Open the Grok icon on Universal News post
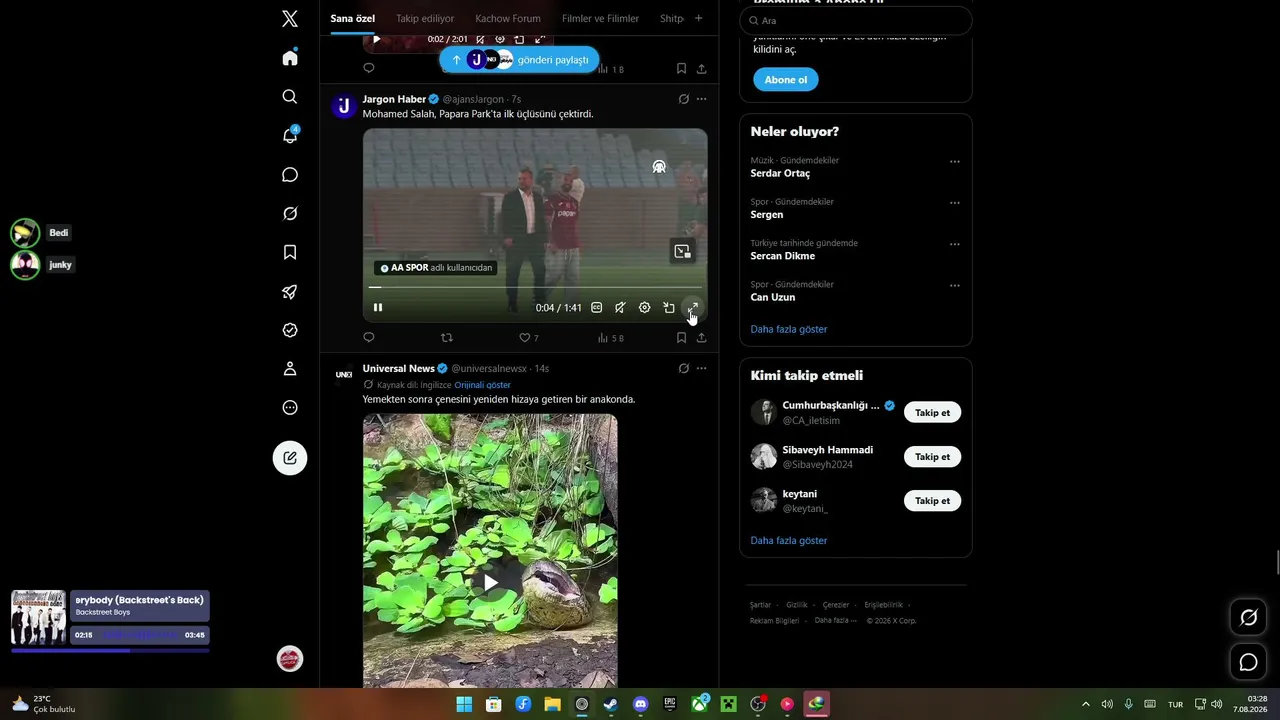Image resolution: width=1280 pixels, height=720 pixels. (683, 368)
